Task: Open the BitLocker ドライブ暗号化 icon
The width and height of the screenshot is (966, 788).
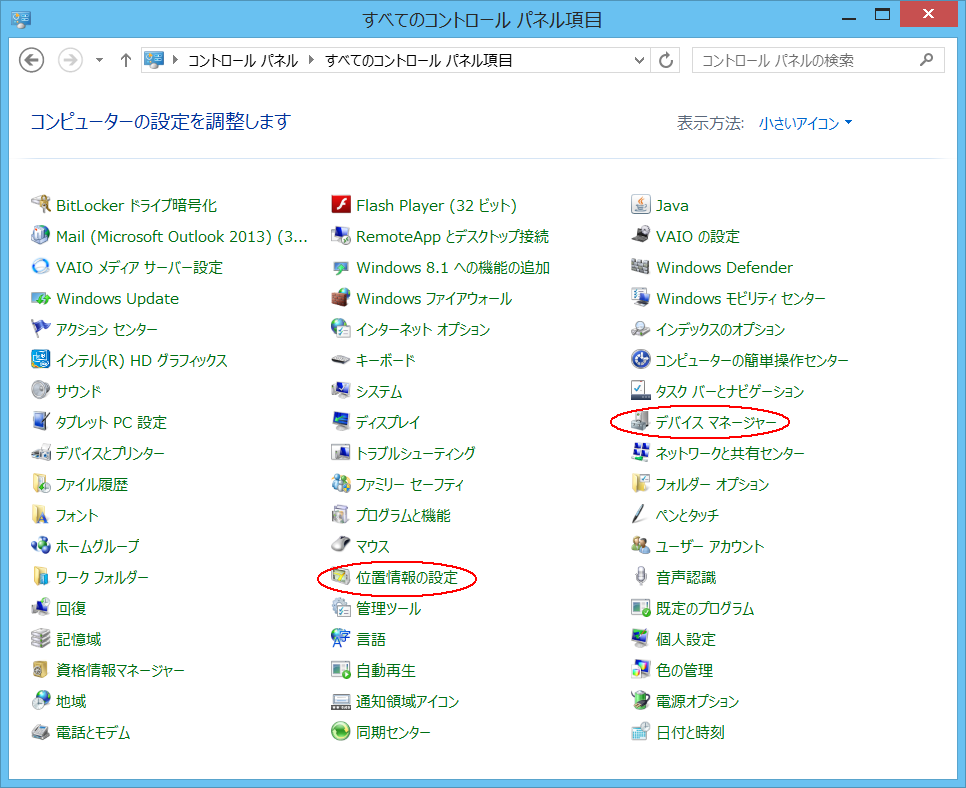Action: (x=41, y=205)
